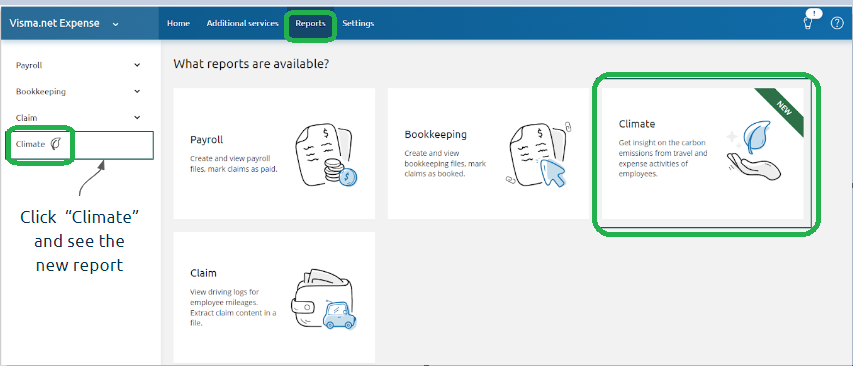The height and width of the screenshot is (366, 853).
Task: Open the Visma.net Expense app switcher dropdown
Action: [x=115, y=24]
